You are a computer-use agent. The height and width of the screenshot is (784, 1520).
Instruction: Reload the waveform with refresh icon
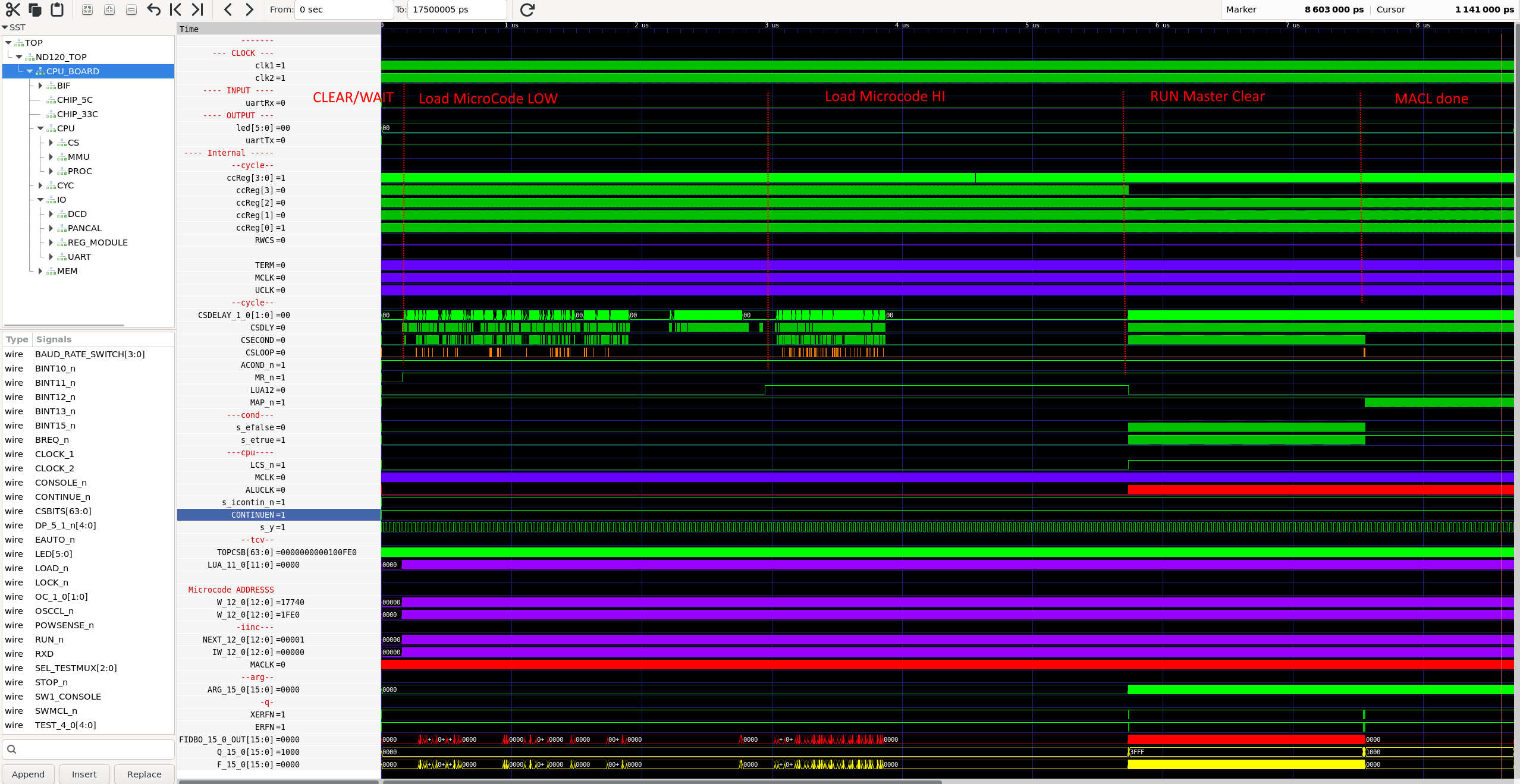pyautogui.click(x=527, y=10)
